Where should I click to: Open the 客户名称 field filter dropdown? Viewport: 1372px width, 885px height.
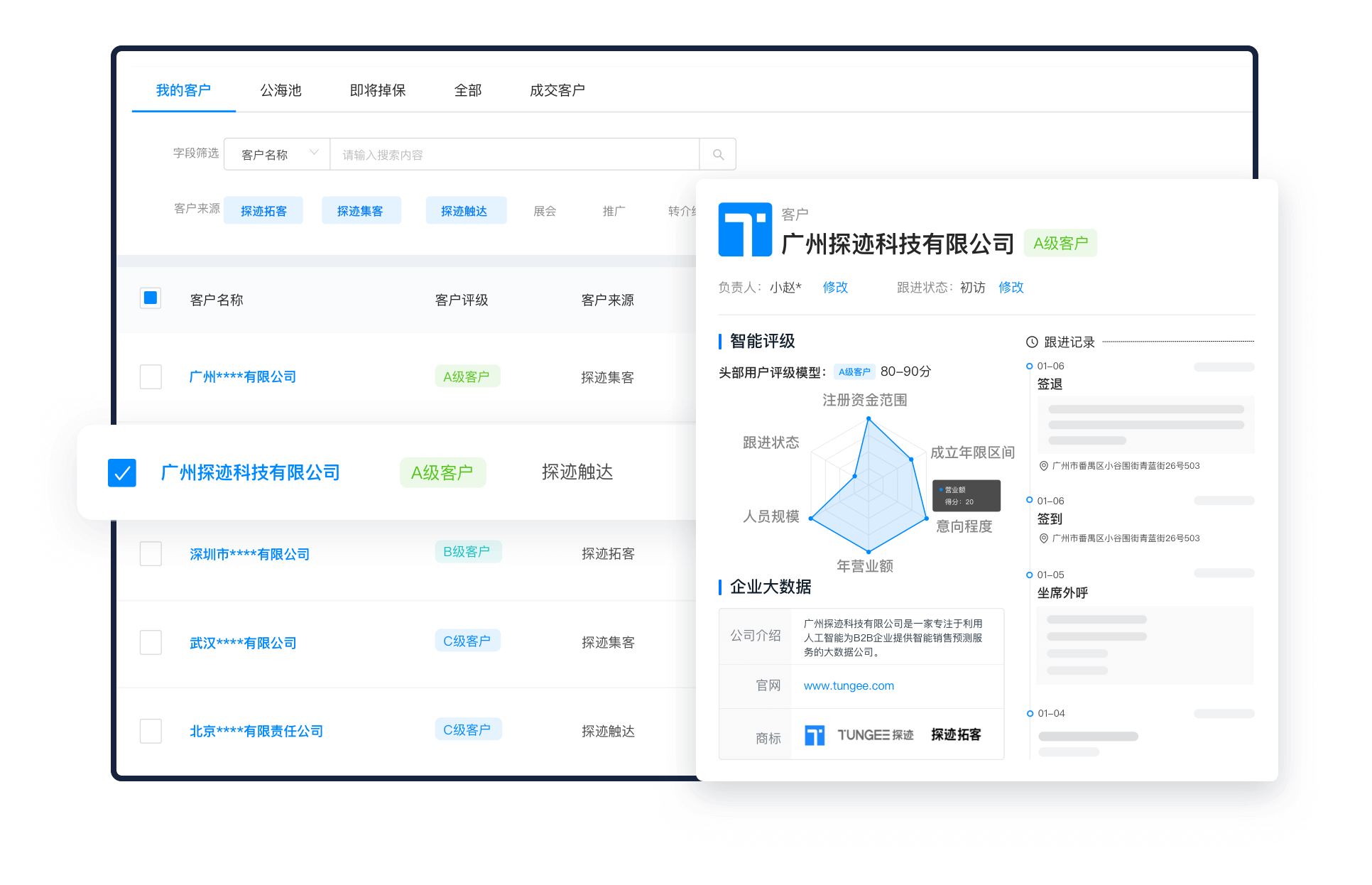(x=277, y=154)
